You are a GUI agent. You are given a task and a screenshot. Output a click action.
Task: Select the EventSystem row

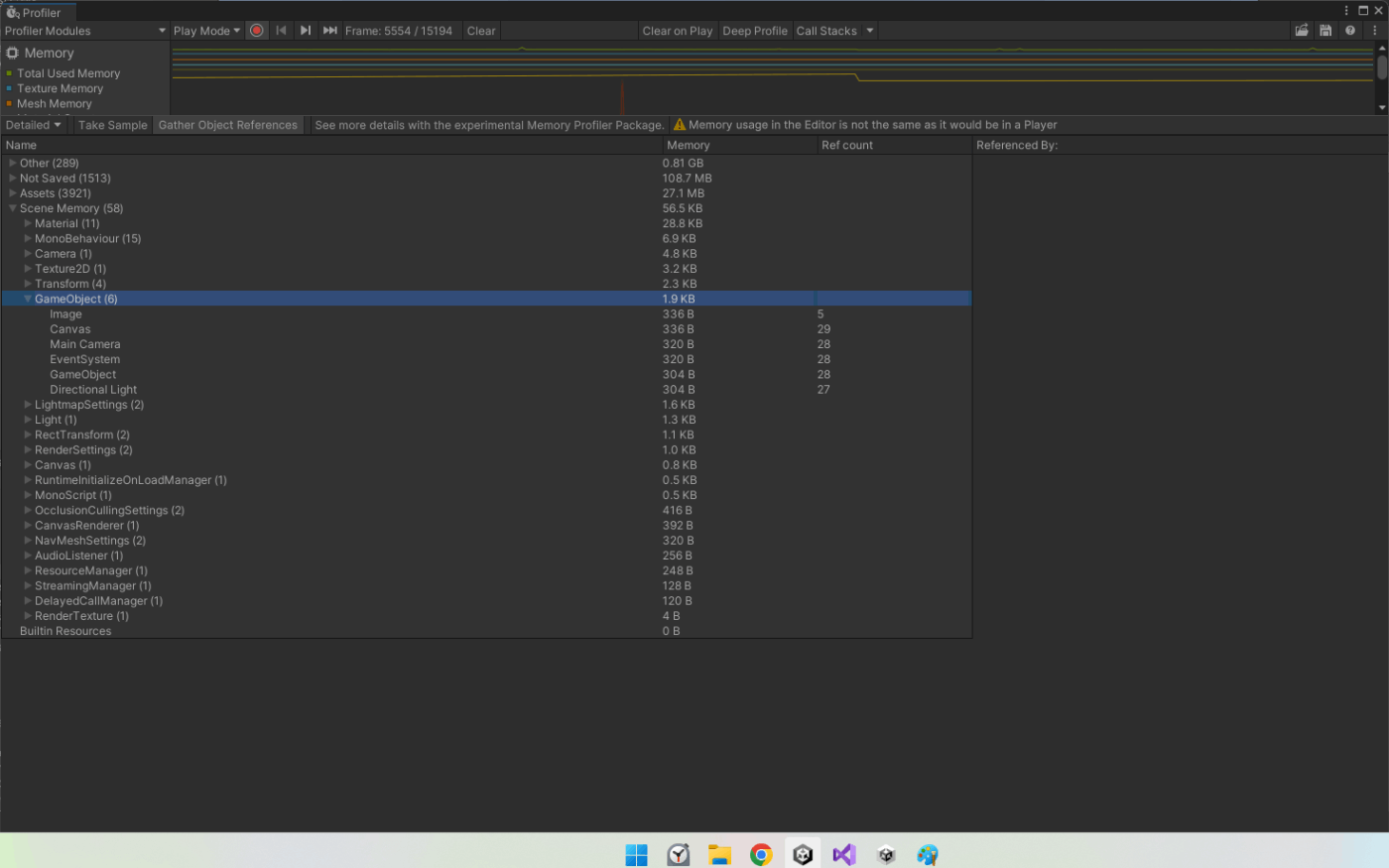coord(486,359)
